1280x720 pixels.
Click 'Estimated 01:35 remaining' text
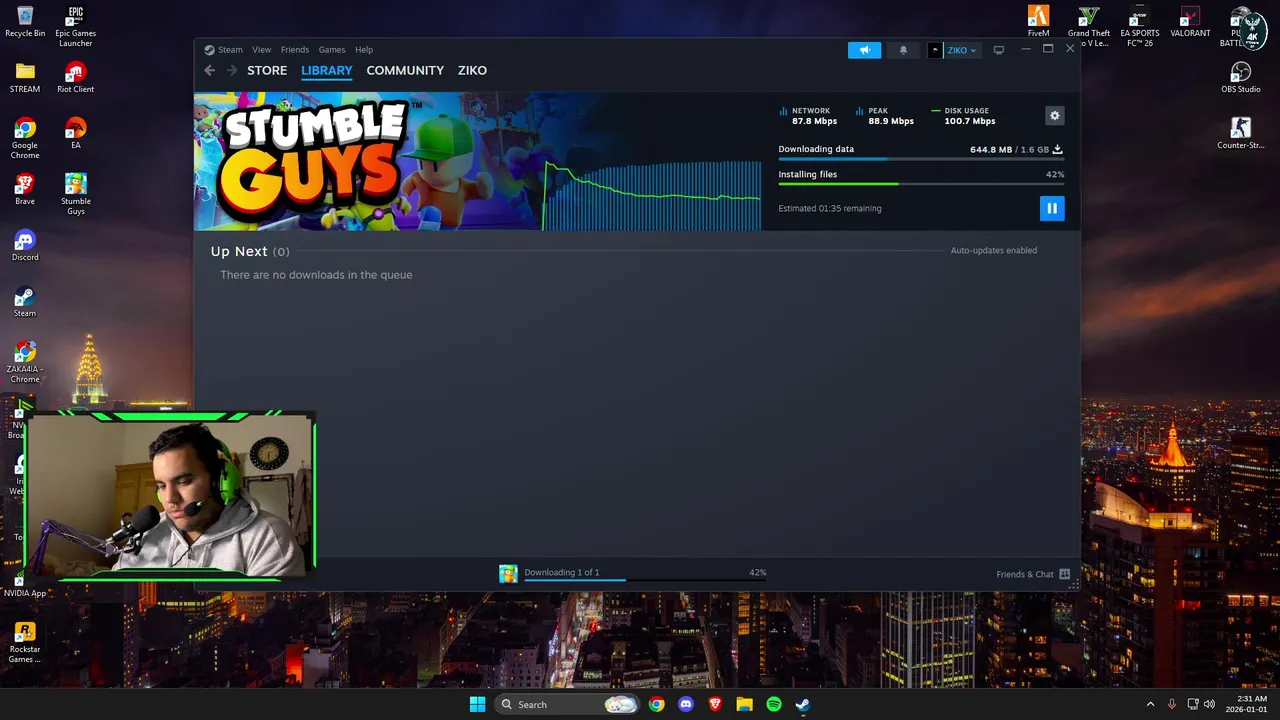[830, 208]
